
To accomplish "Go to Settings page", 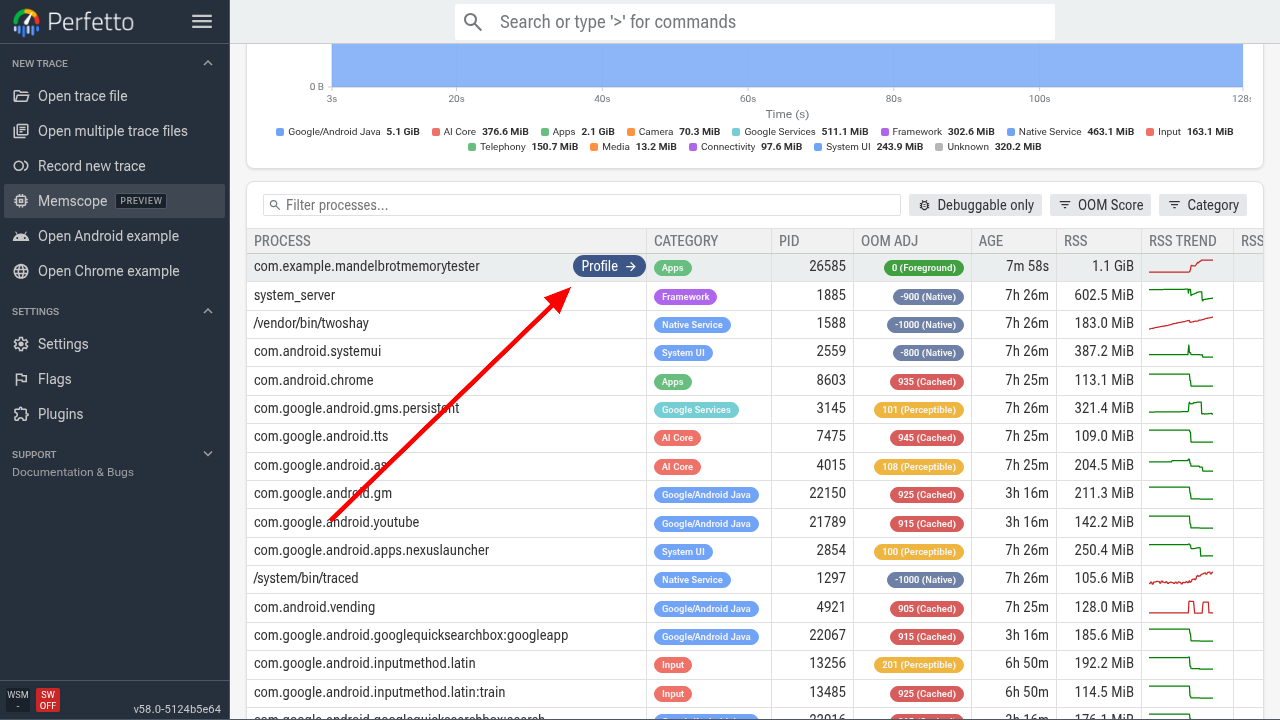I will click(114, 344).
